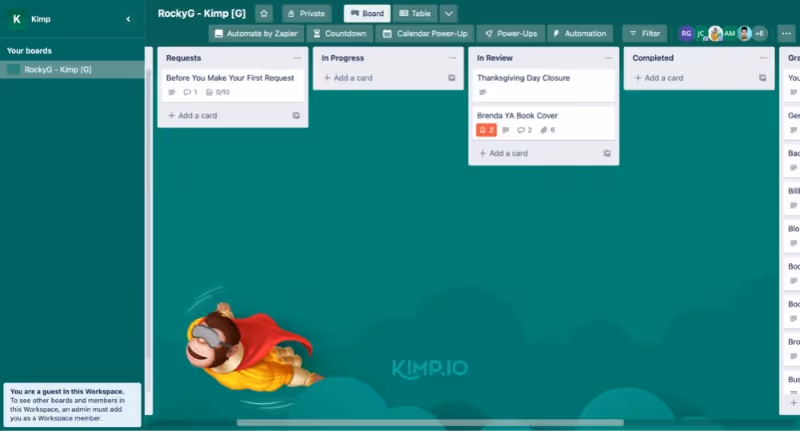Collapse the sidebar with the arrow
This screenshot has width=800, height=431.
pyautogui.click(x=128, y=19)
